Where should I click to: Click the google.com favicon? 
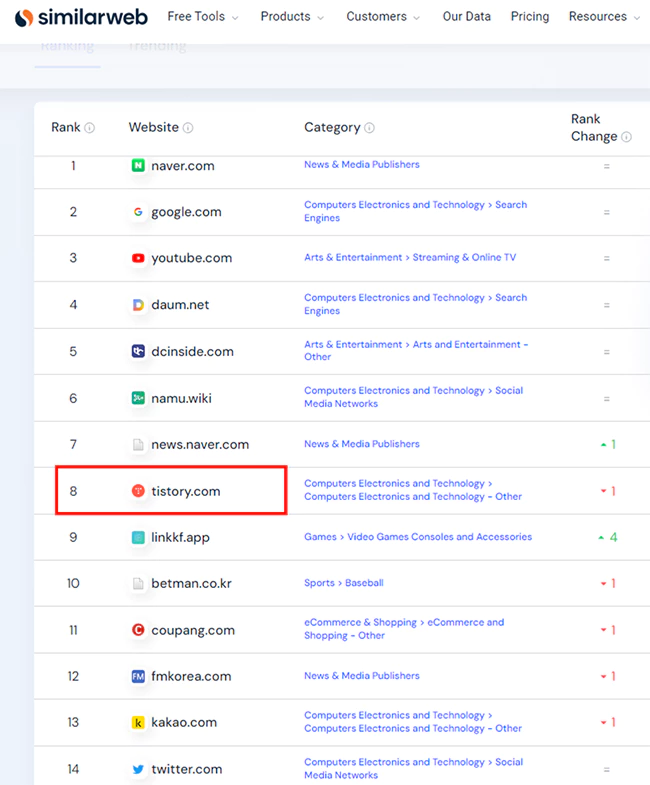point(138,212)
